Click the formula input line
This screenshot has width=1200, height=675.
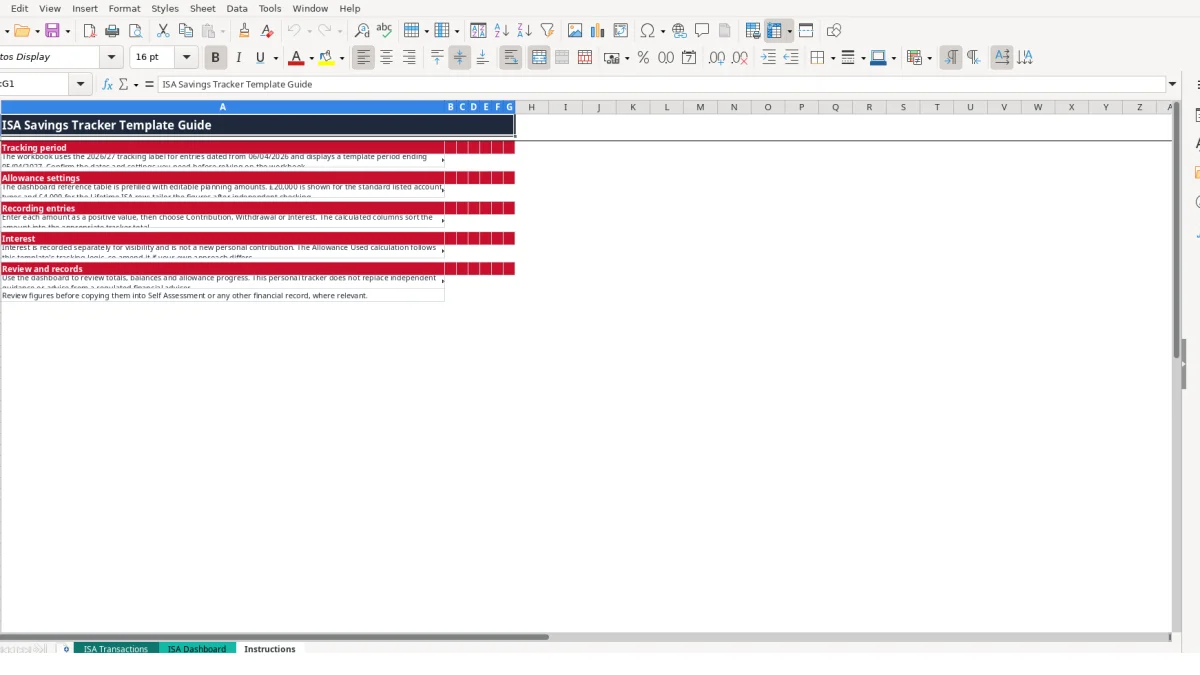pyautogui.click(x=661, y=85)
